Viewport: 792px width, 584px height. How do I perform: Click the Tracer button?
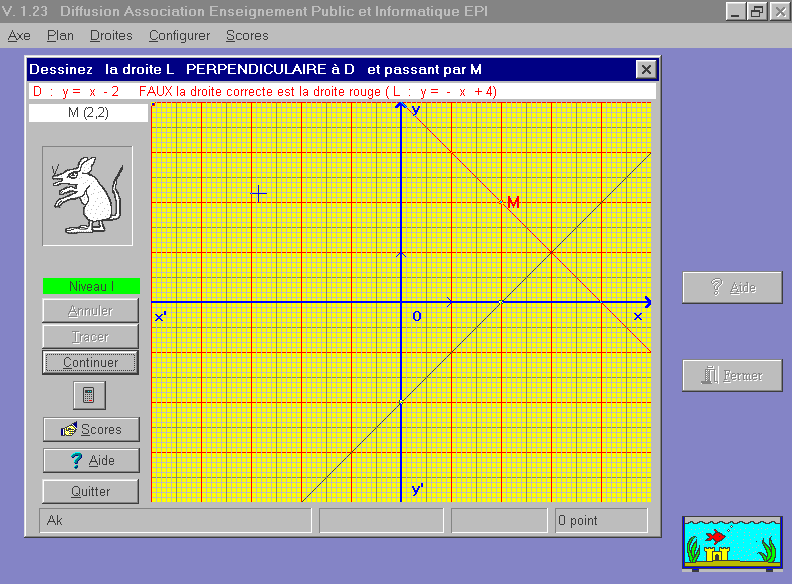coord(90,337)
